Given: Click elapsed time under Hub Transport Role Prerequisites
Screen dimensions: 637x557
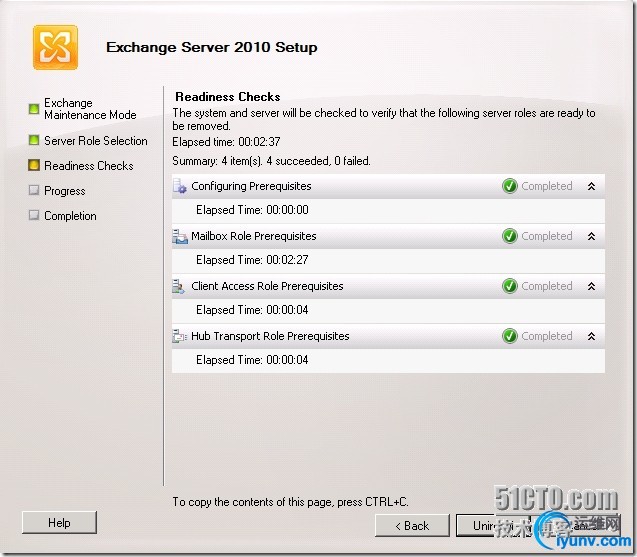Looking at the screenshot, I should tap(252, 360).
